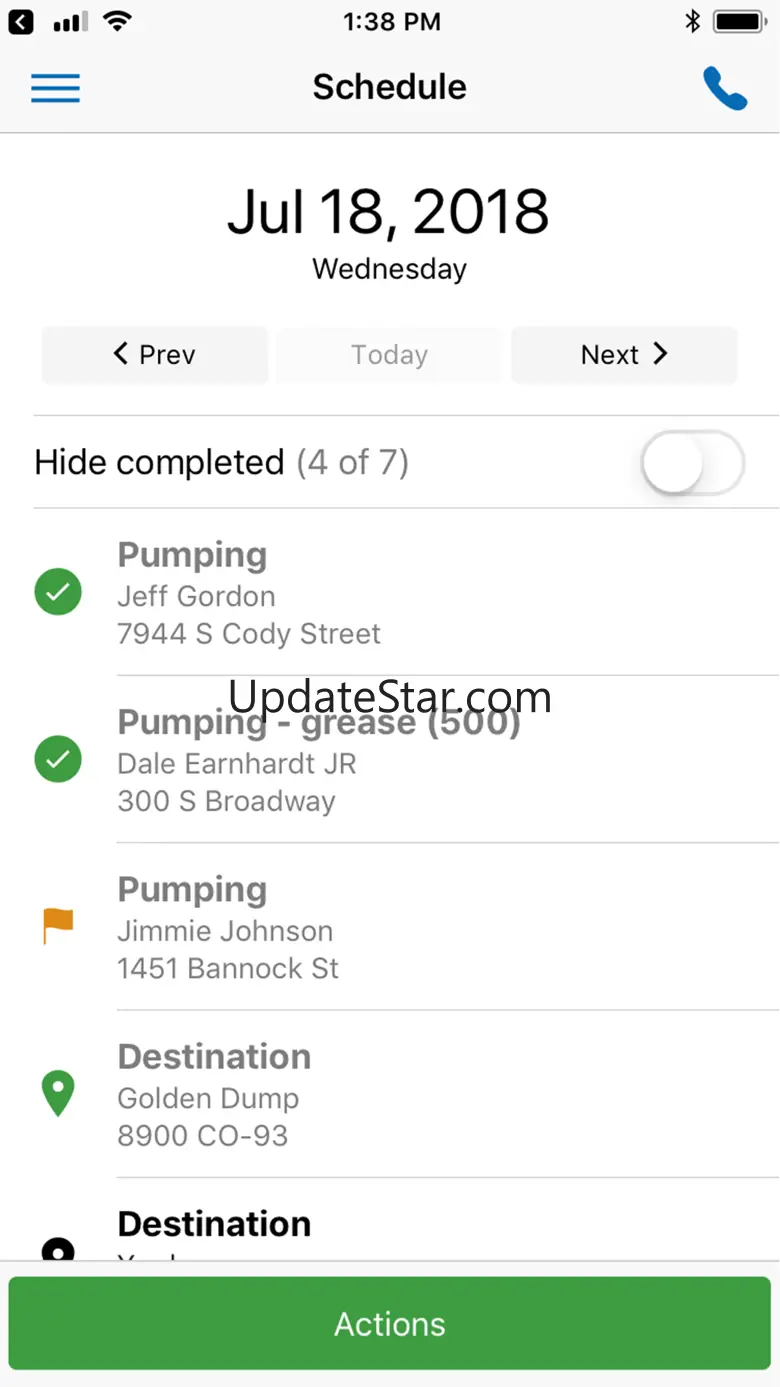Advance to next day with Next
Image resolution: width=780 pixels, height=1387 pixels.
point(624,355)
